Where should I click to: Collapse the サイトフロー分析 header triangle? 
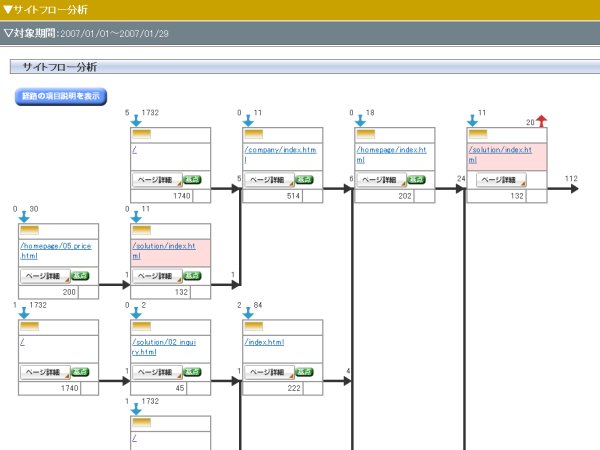click(8, 9)
